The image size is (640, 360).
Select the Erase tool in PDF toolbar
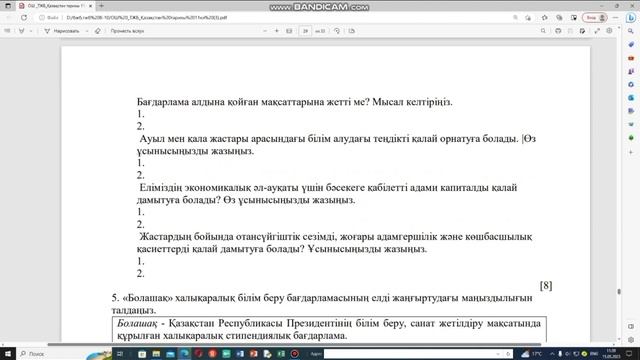(x=98, y=31)
